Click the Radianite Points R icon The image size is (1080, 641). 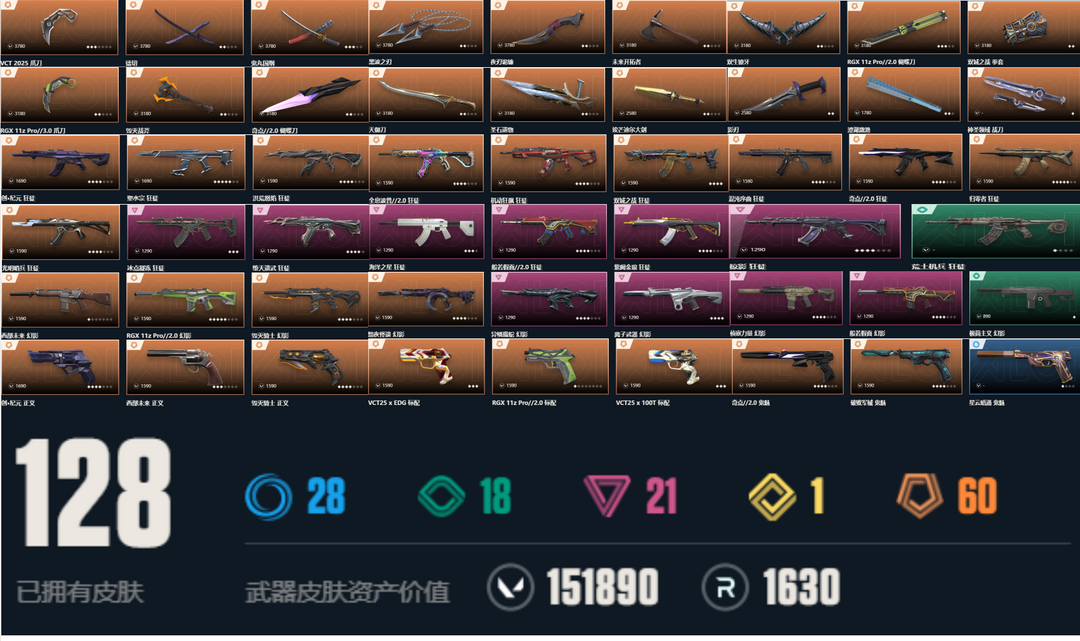pos(725,587)
